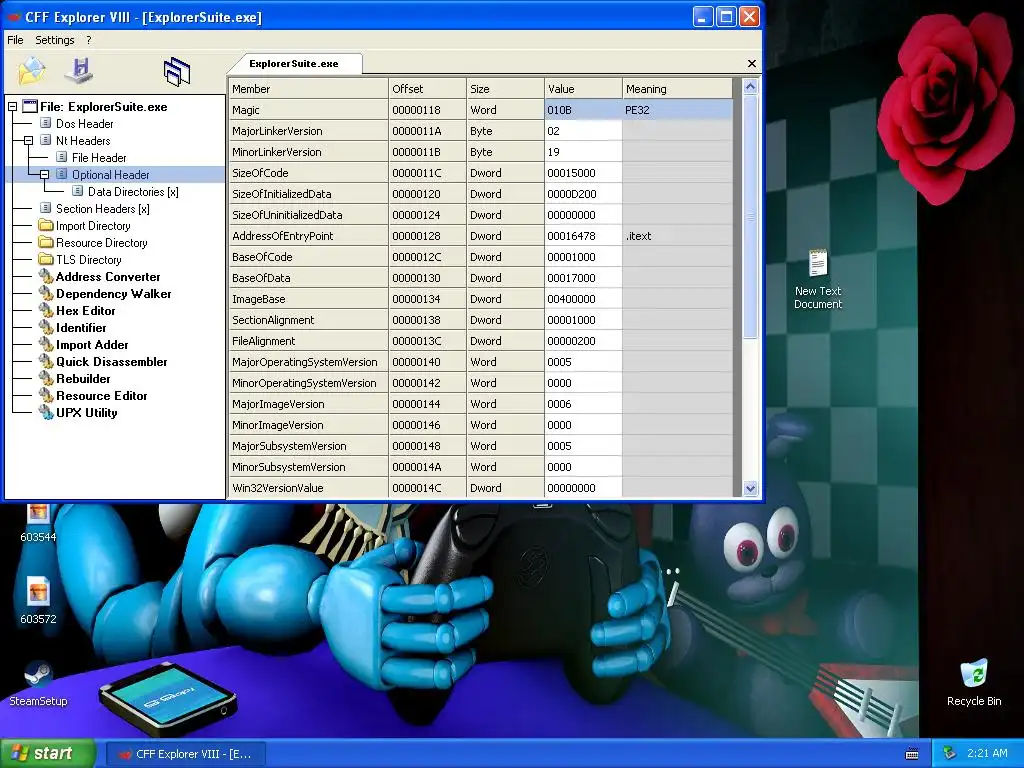Launch the Resource Editor tool icon
The height and width of the screenshot is (768, 1024).
(x=46, y=395)
